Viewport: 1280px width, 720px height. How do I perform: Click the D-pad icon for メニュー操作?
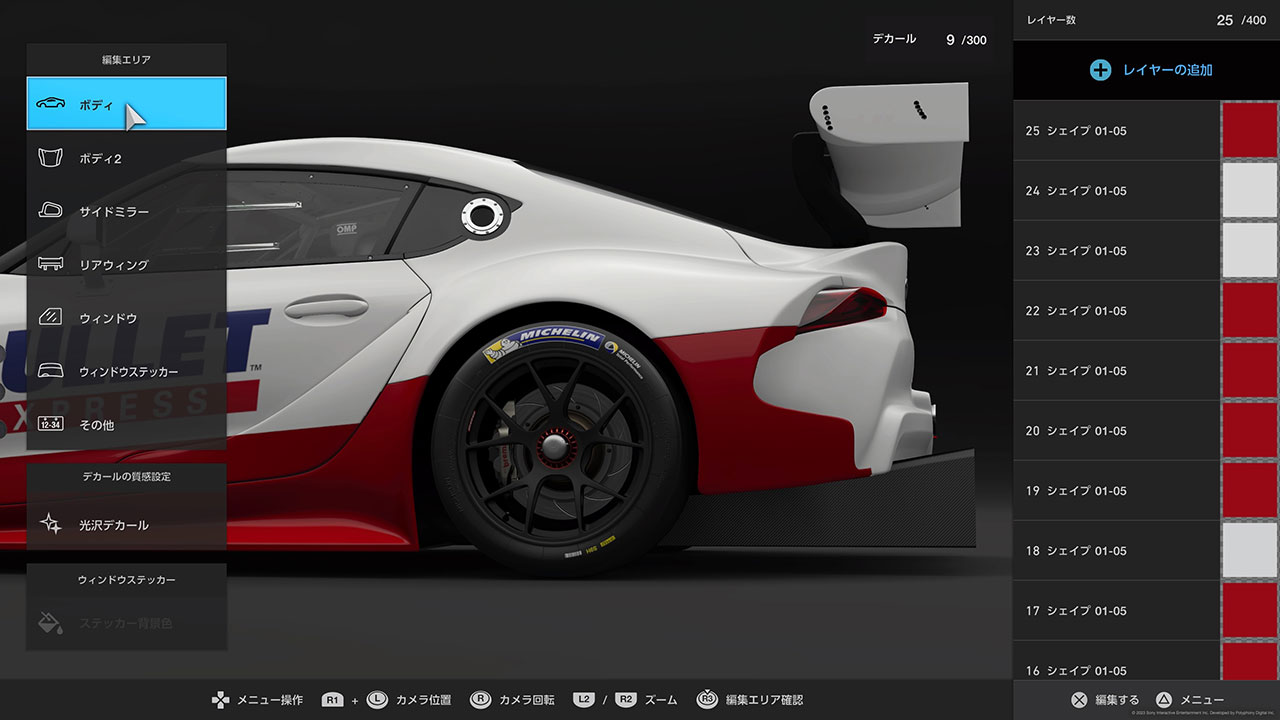(220, 700)
